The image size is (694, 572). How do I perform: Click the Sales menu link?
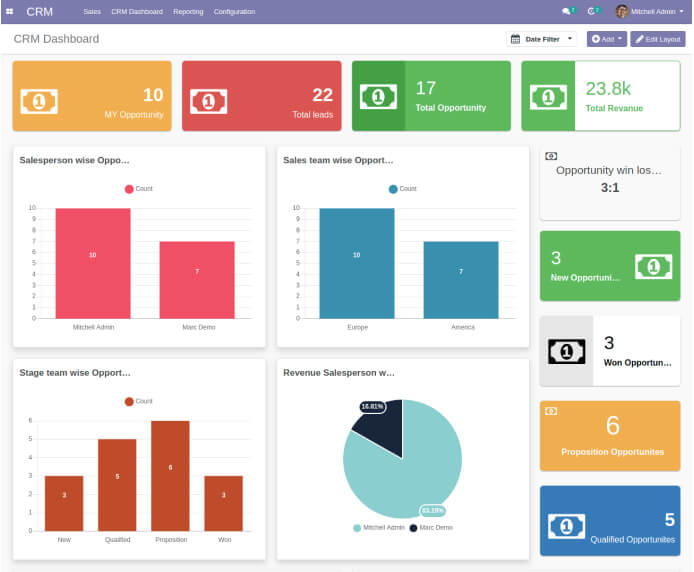pyautogui.click(x=92, y=12)
